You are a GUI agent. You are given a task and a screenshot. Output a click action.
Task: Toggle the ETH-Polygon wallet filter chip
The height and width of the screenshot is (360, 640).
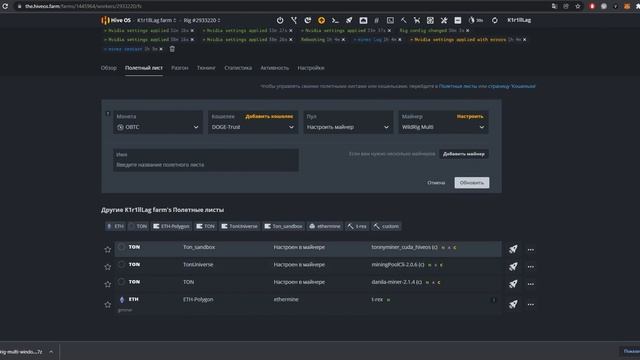click(x=171, y=226)
